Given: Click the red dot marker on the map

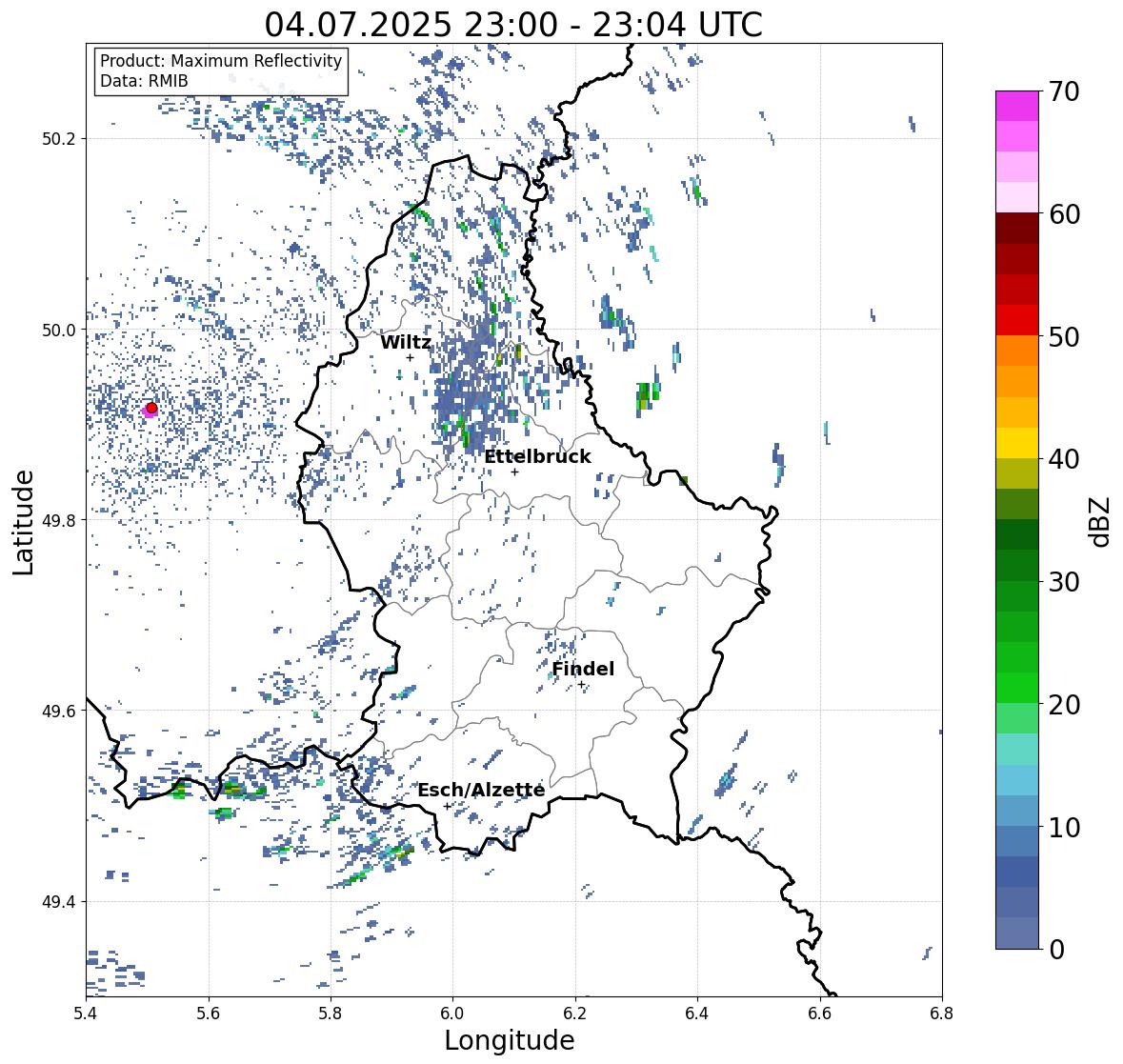Looking at the screenshot, I should click(x=151, y=408).
